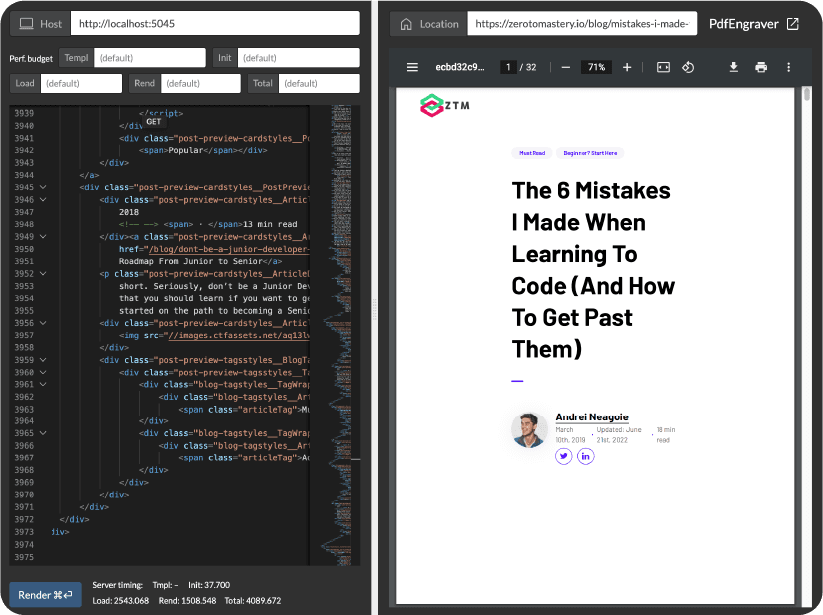Collapse code fold at line 3956
Screen dimensions: 823x615
point(43,323)
